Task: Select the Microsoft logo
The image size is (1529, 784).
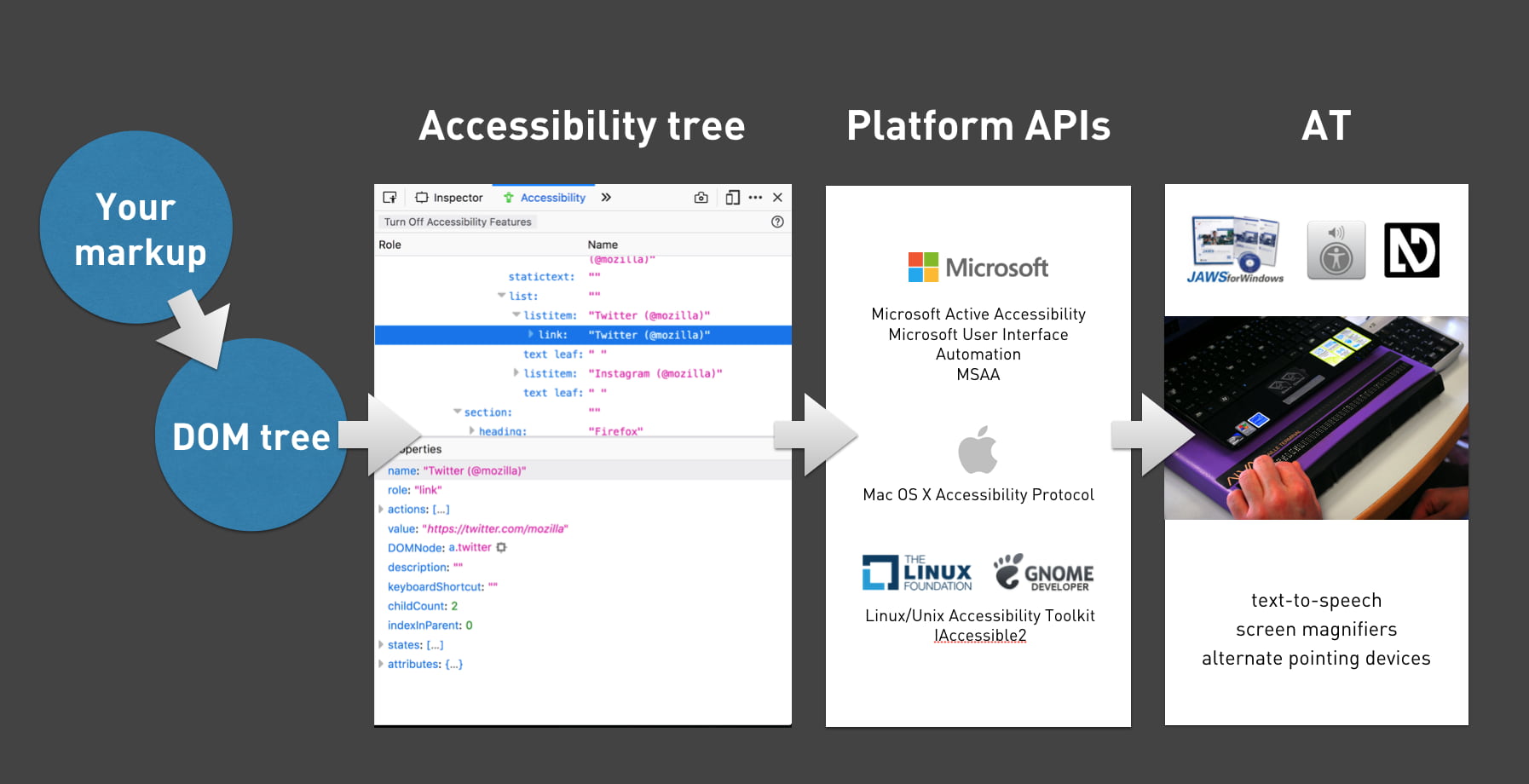Action: click(x=977, y=267)
